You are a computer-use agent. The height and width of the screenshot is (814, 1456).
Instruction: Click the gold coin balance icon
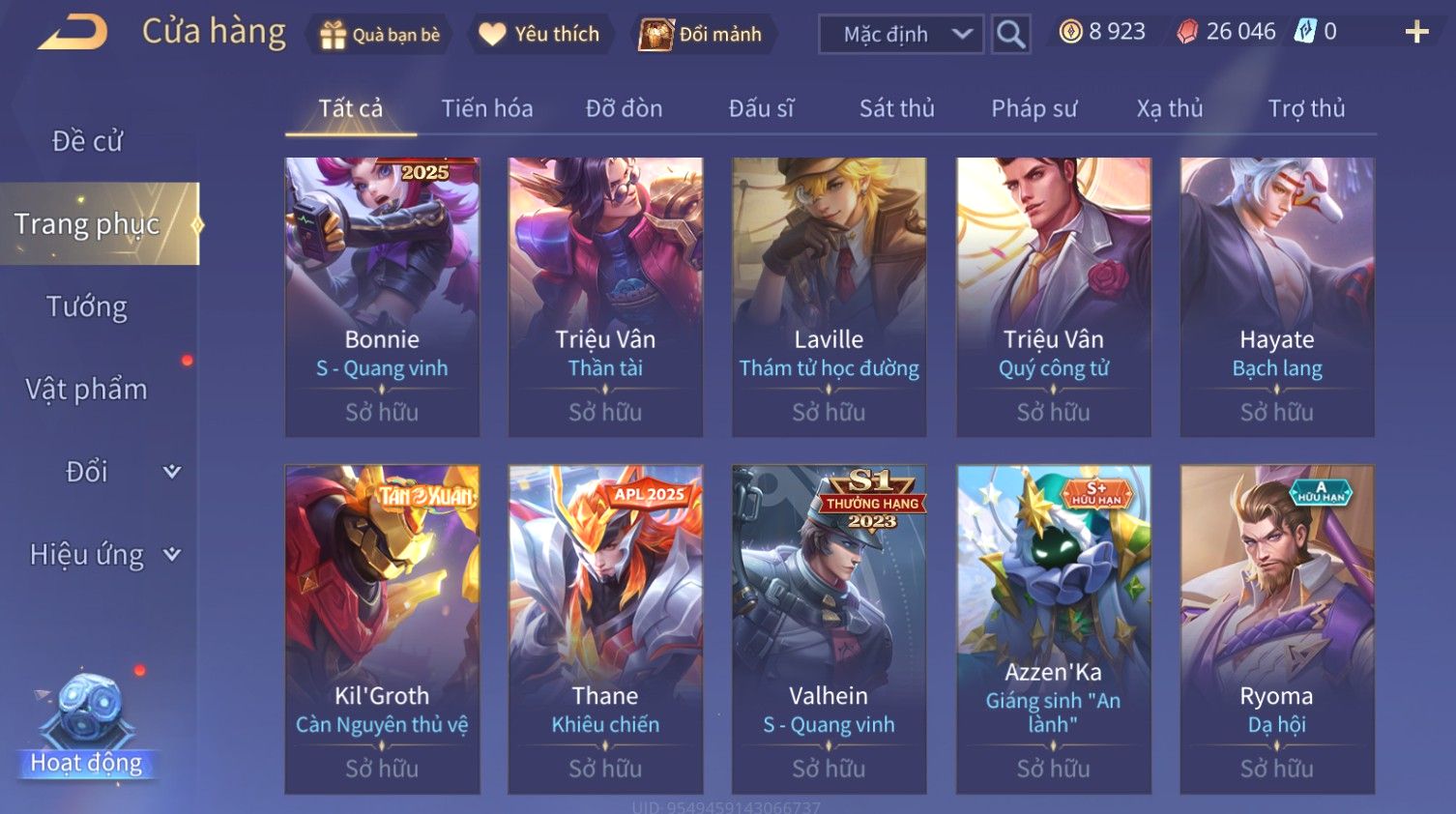(x=1070, y=32)
